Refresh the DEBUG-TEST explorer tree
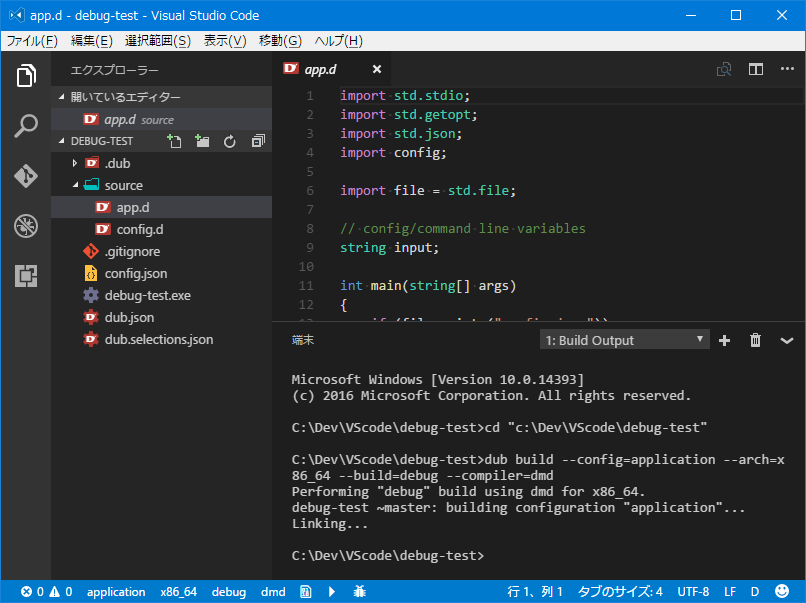The height and width of the screenshot is (603, 806). (x=230, y=141)
